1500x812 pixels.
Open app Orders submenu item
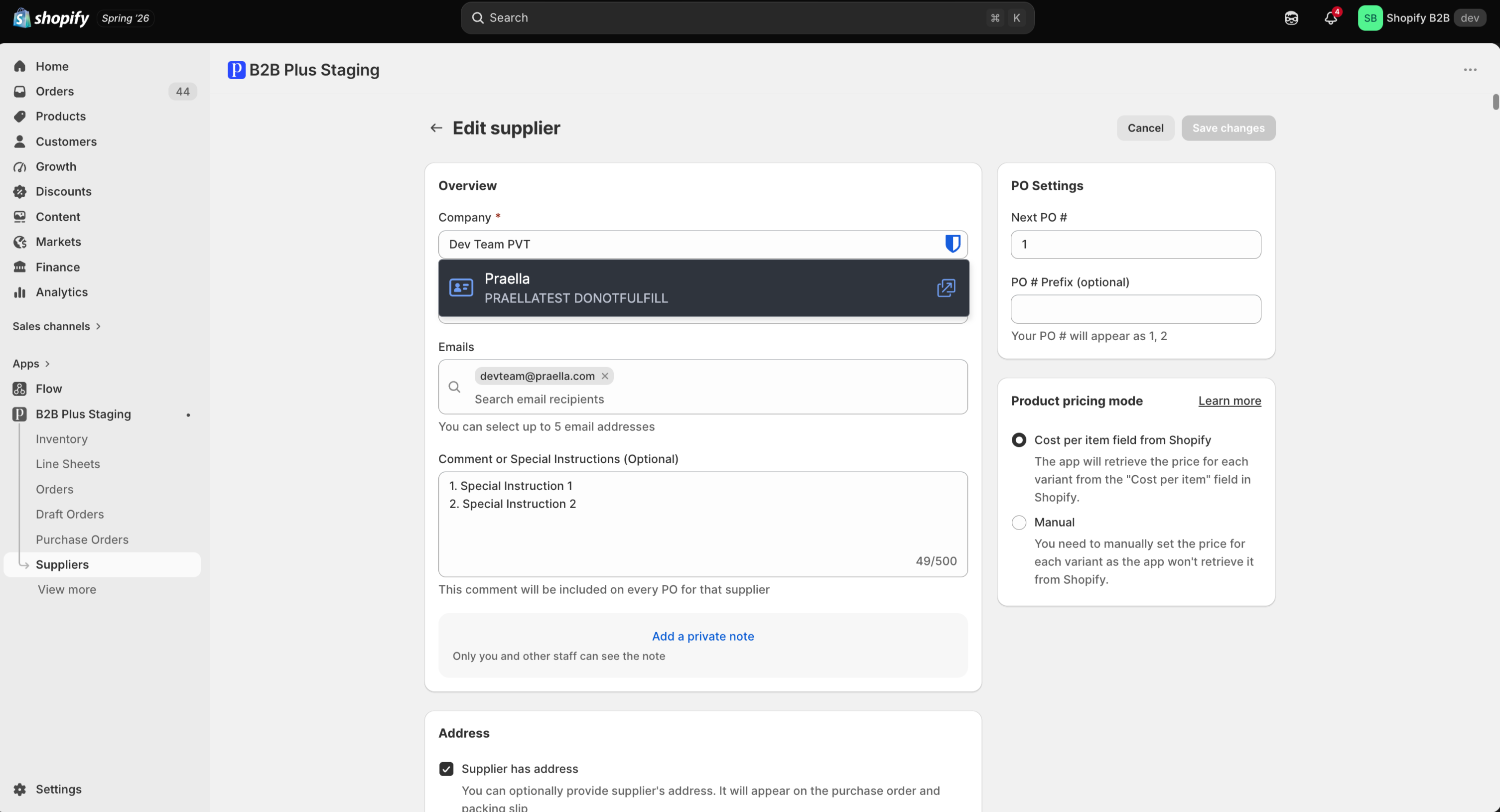pos(55,490)
